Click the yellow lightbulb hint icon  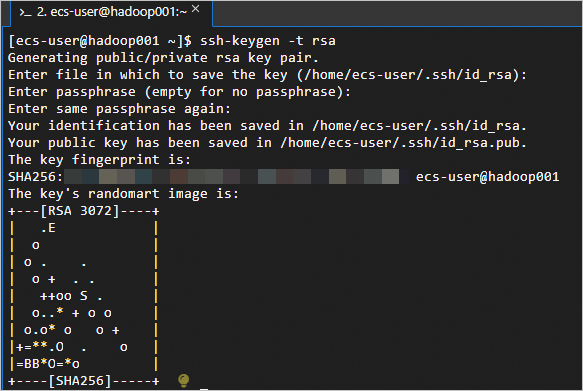point(184,380)
